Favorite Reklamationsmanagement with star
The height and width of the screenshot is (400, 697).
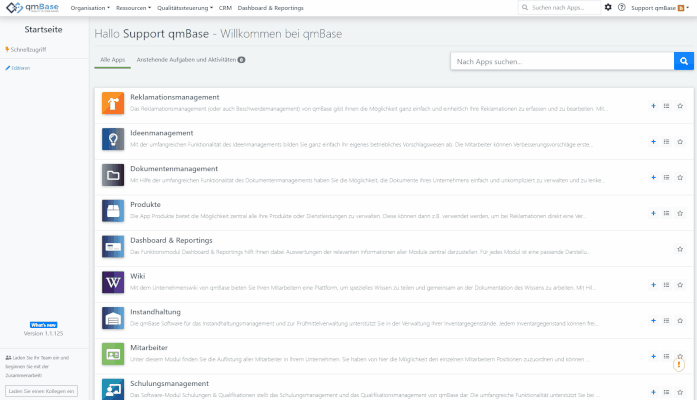coord(680,106)
